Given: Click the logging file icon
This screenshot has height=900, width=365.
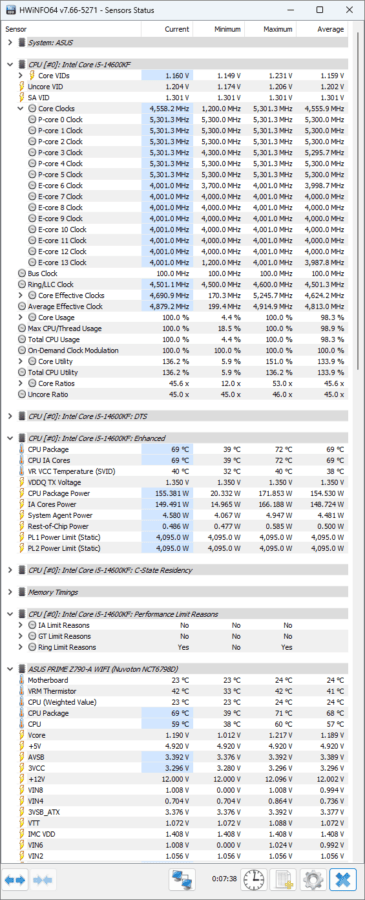Looking at the screenshot, I should (x=284, y=879).
